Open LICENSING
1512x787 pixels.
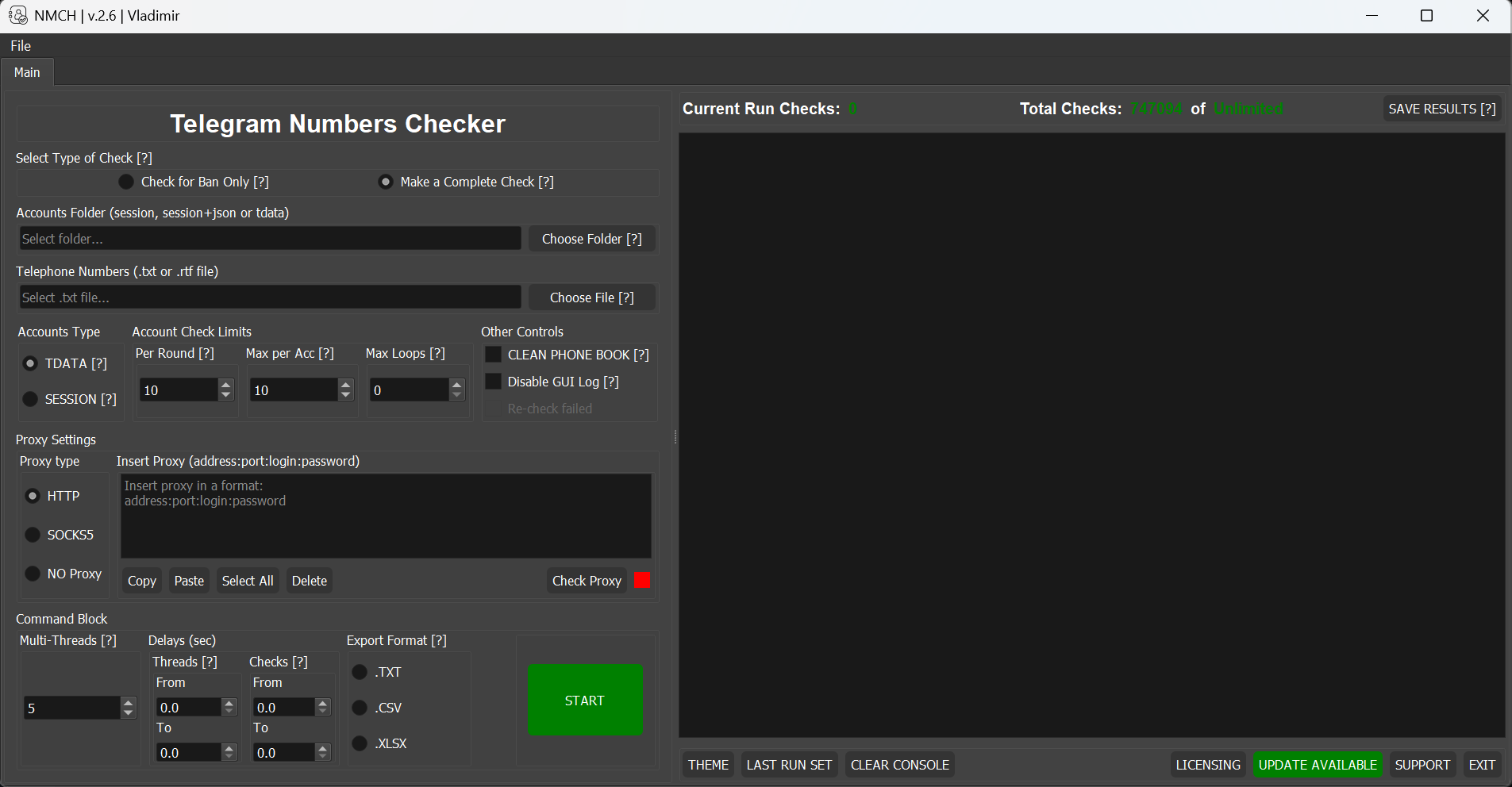pos(1208,765)
